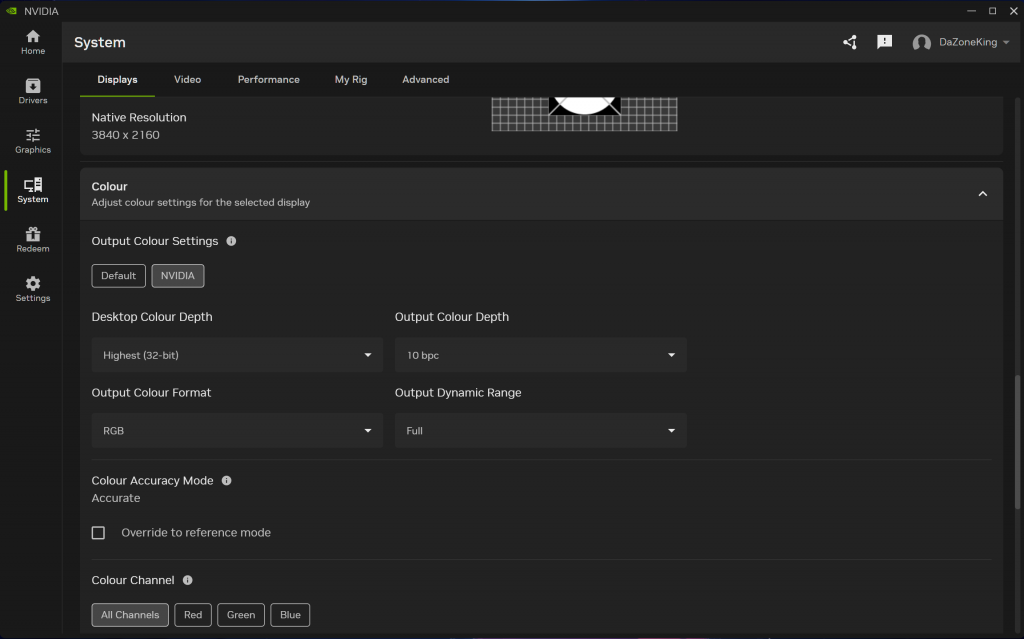Switch to the My Rig tab
This screenshot has height=639, width=1024.
pos(351,80)
